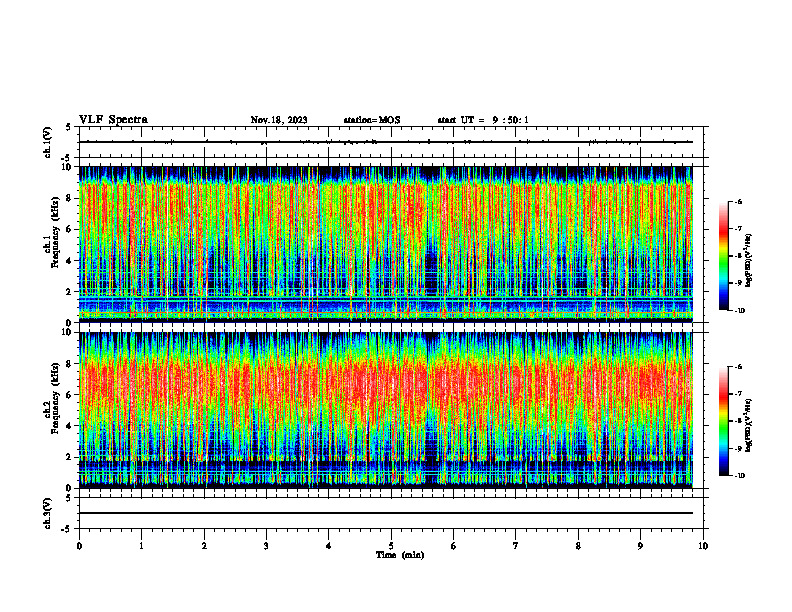Click the ch.1 spectrogram color bar
Screen dimensions: 792x612
pyautogui.click(x=723, y=256)
